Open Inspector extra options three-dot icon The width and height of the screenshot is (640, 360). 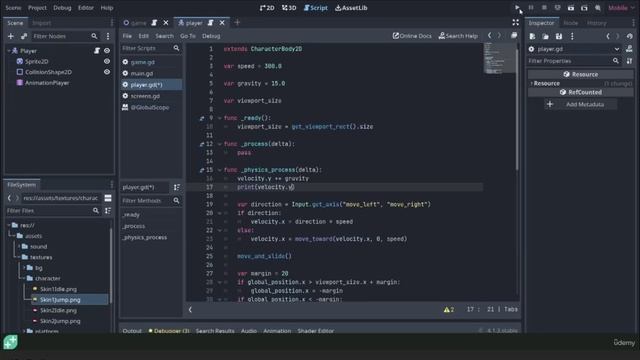point(572,36)
